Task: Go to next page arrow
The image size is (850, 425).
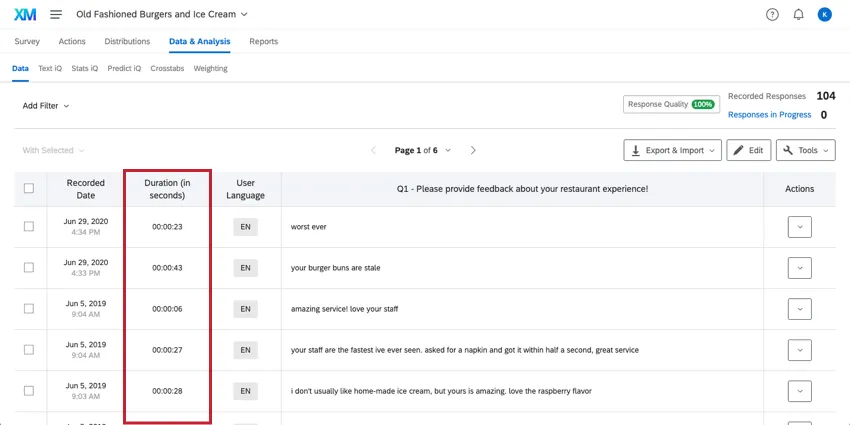Action: click(x=473, y=150)
